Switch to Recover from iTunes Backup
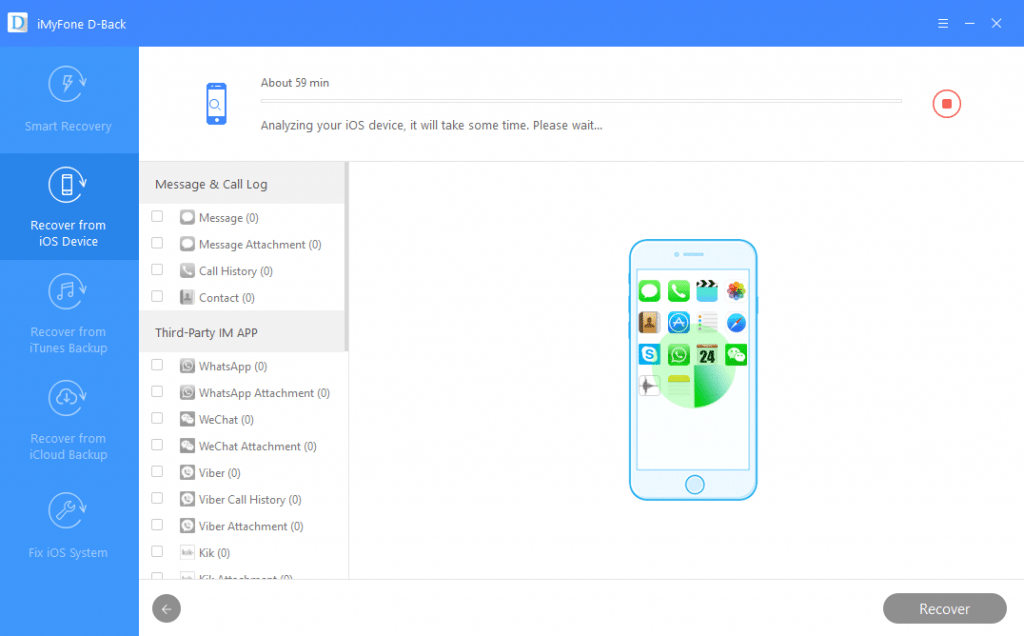1024x636 pixels. [x=69, y=313]
